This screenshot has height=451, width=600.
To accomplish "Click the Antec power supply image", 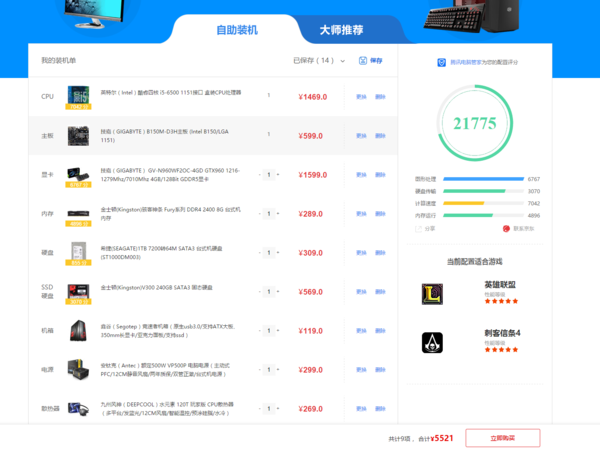I will pos(77,369).
